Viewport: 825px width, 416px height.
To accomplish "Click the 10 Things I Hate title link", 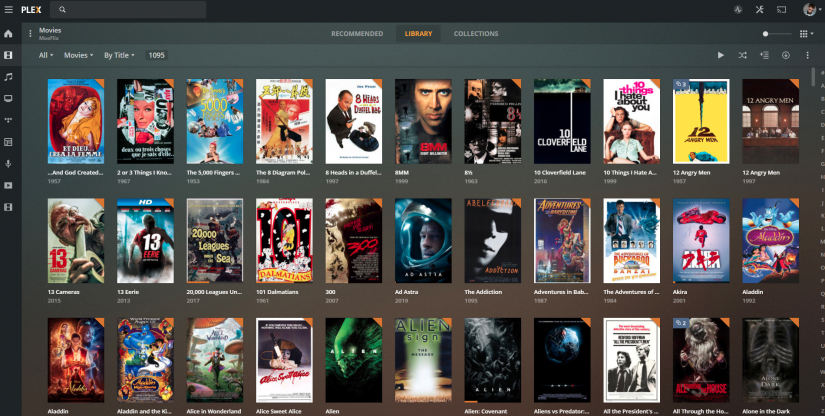I will coord(630,173).
